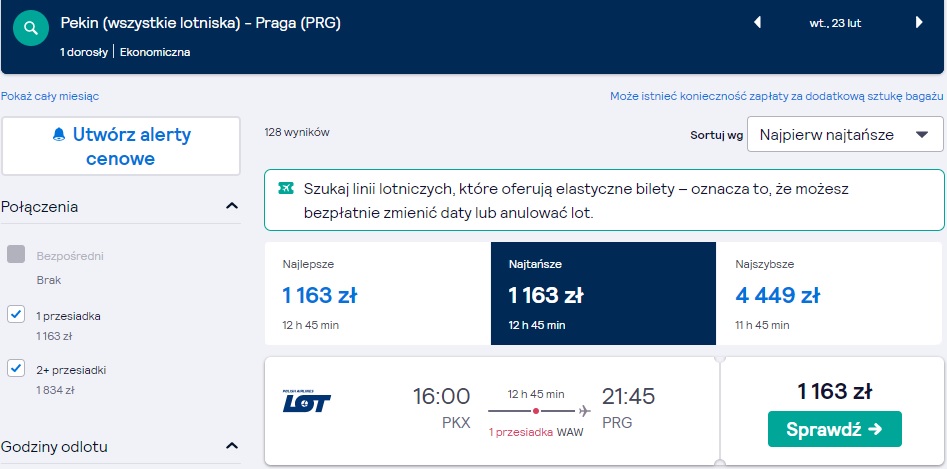Screen dimensions: 947x469
Task: Uncheck the 1 przesiadka checkbox
Action: point(16,314)
